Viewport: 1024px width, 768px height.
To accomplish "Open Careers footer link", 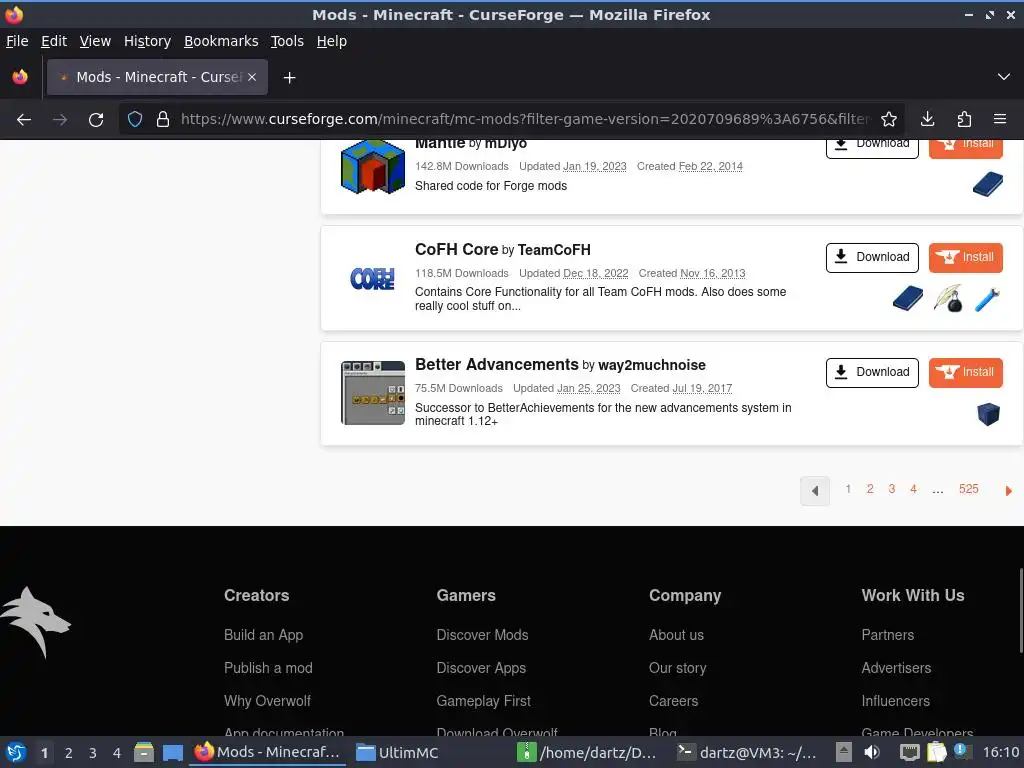I will tap(673, 701).
